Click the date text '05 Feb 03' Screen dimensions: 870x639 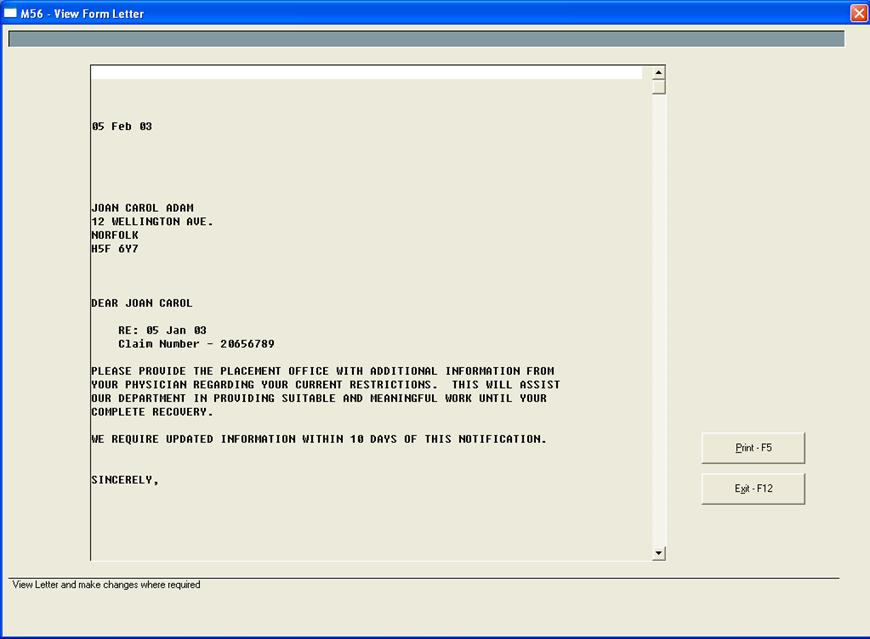point(122,126)
